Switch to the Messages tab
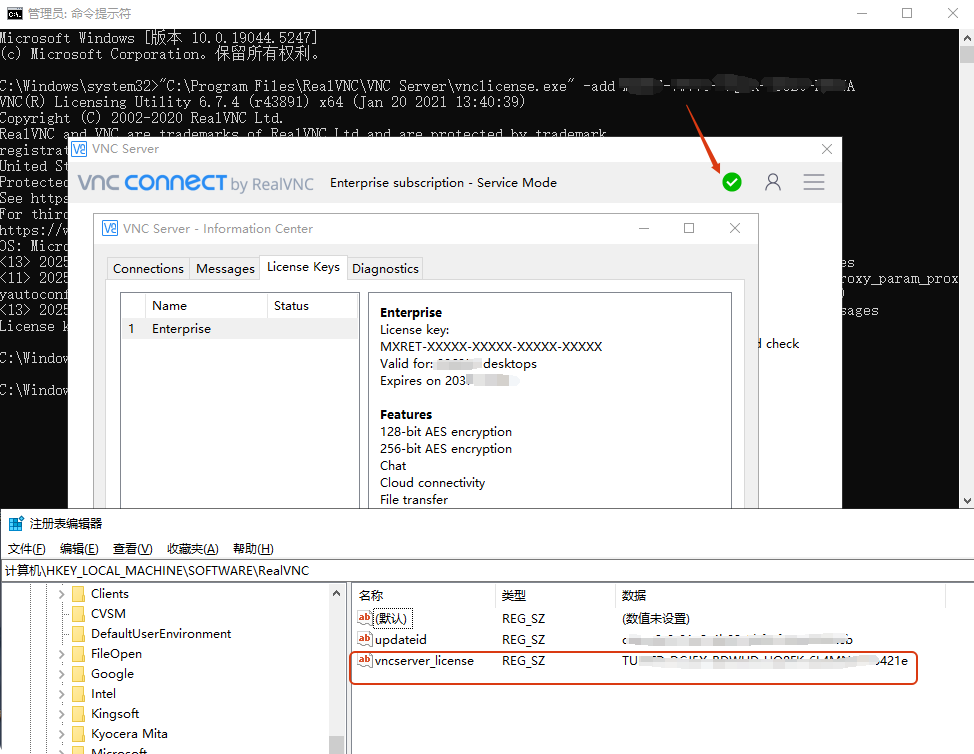 pyautogui.click(x=225, y=268)
